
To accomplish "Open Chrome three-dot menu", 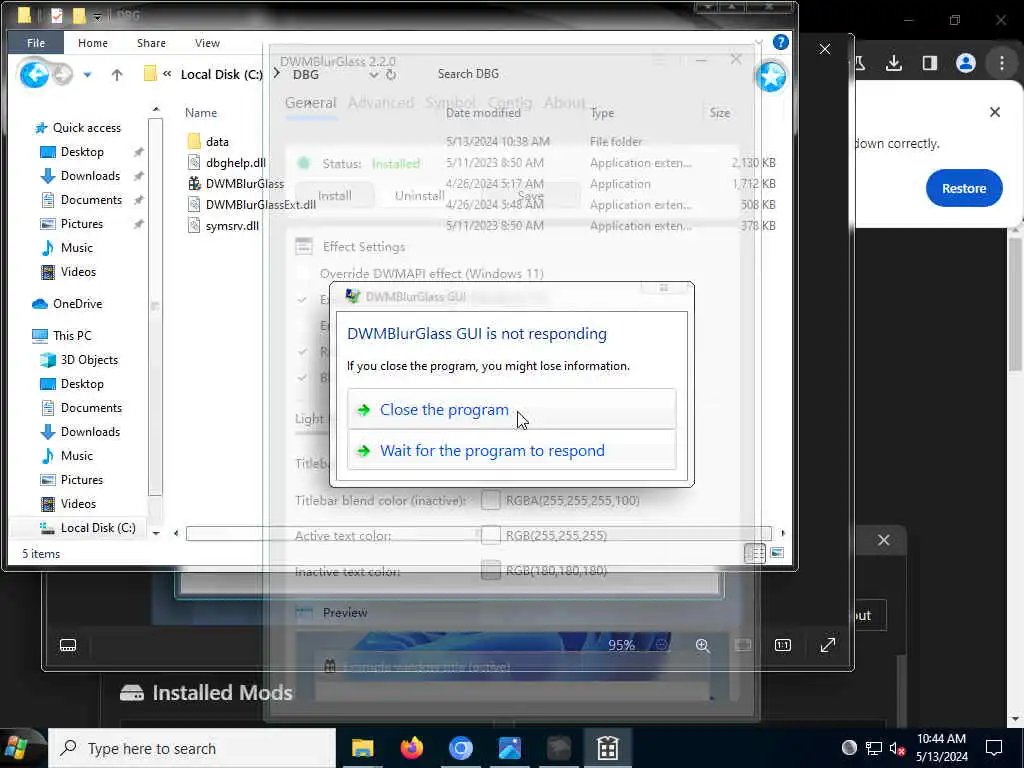I will (1002, 63).
